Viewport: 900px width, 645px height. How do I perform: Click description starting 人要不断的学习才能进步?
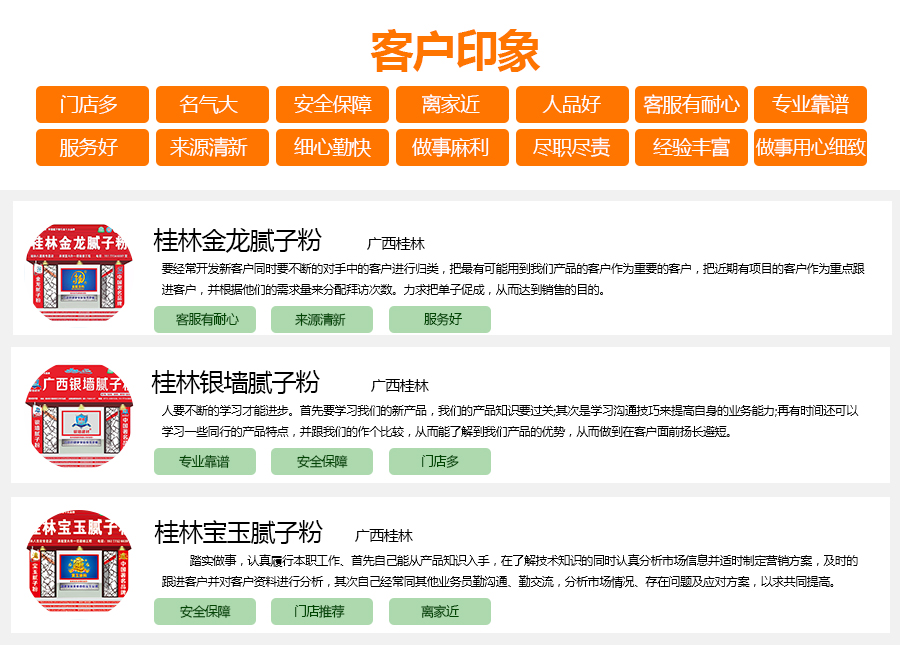pos(510,421)
